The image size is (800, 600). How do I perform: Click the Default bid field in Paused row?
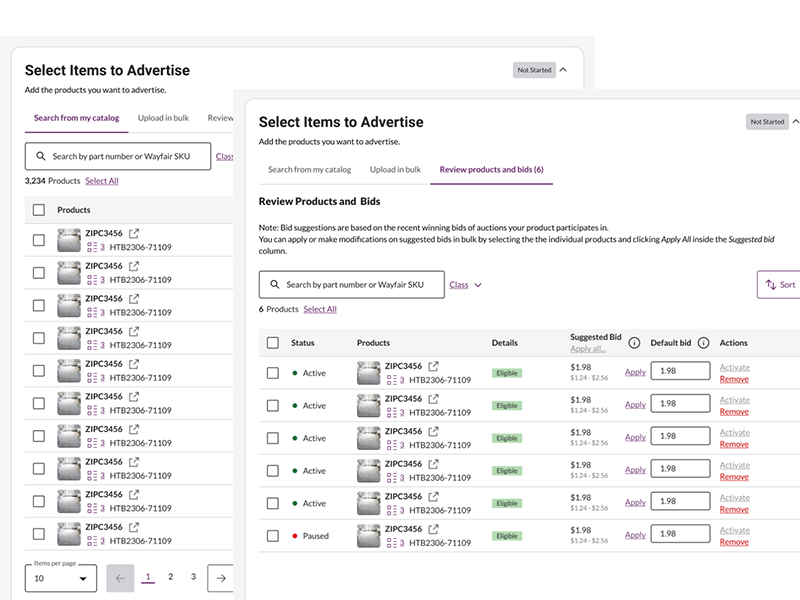click(680, 535)
